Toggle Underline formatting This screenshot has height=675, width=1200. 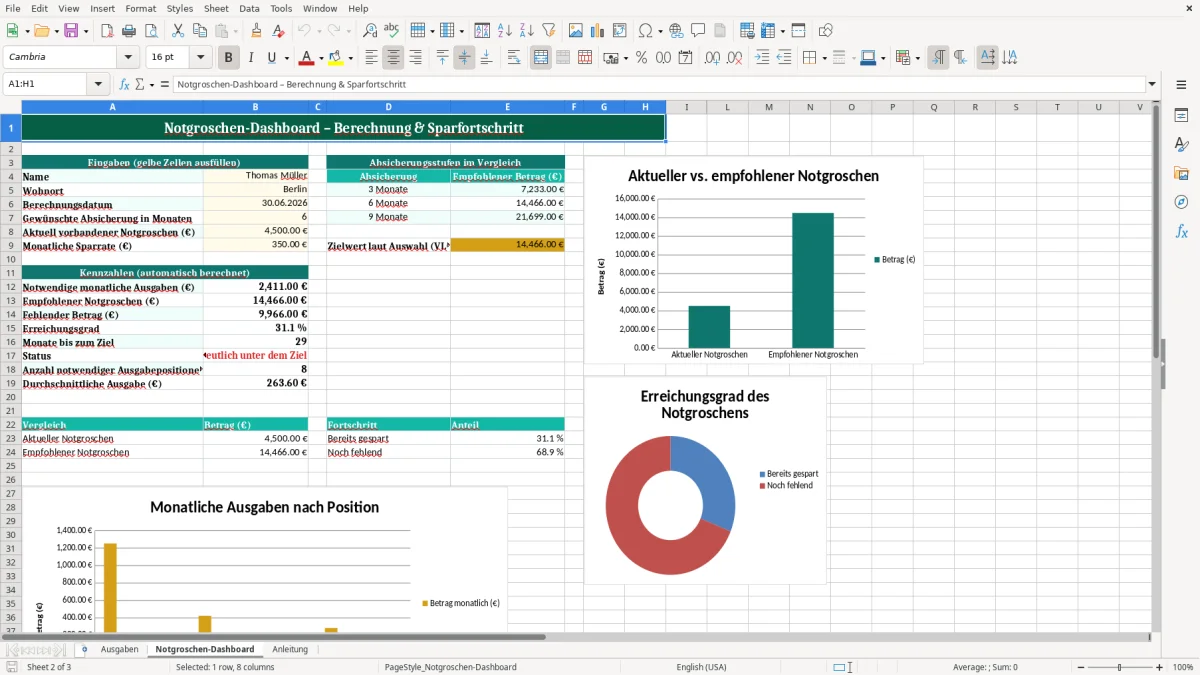coord(272,58)
